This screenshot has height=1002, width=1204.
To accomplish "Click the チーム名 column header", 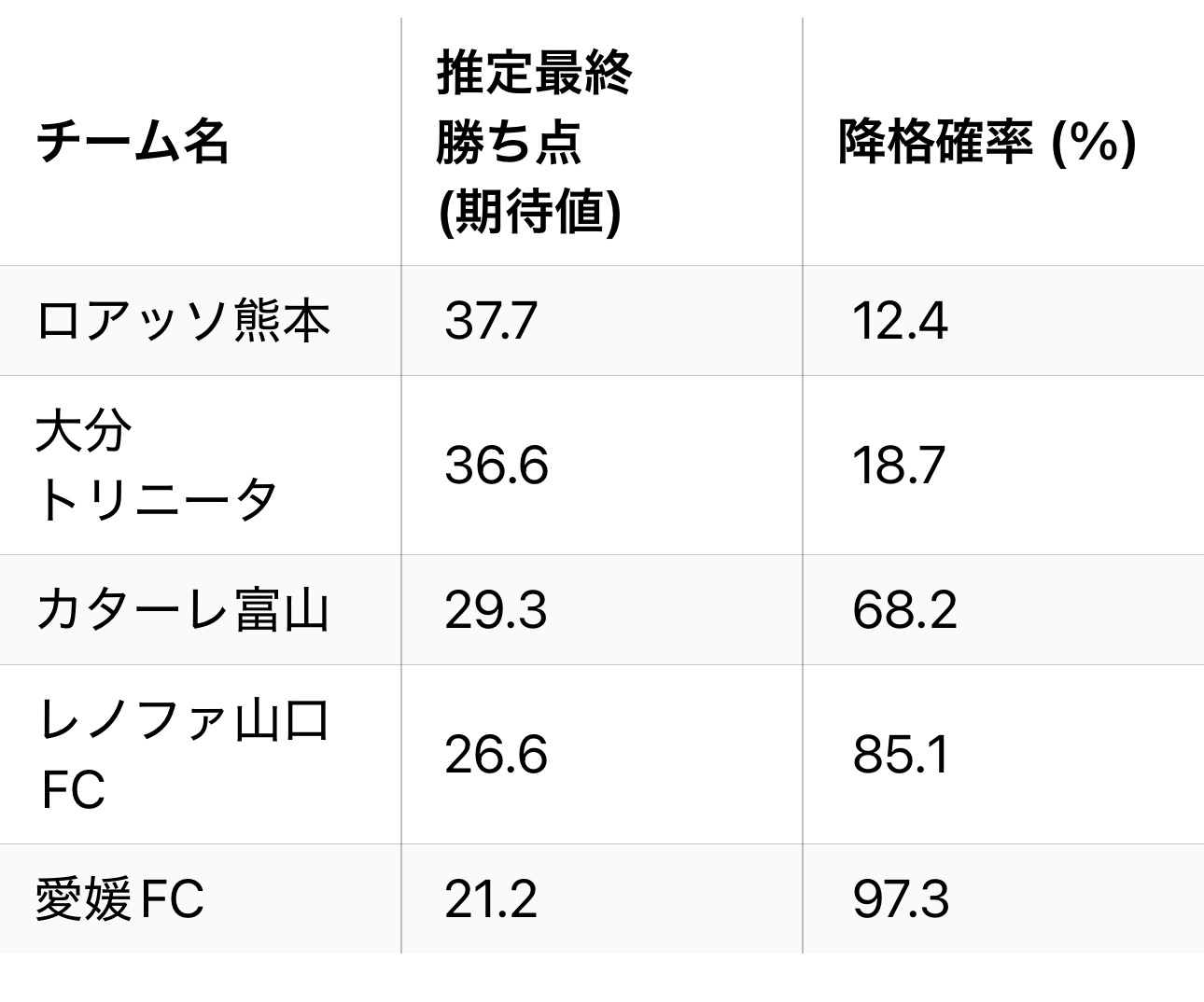I will pos(133,143).
